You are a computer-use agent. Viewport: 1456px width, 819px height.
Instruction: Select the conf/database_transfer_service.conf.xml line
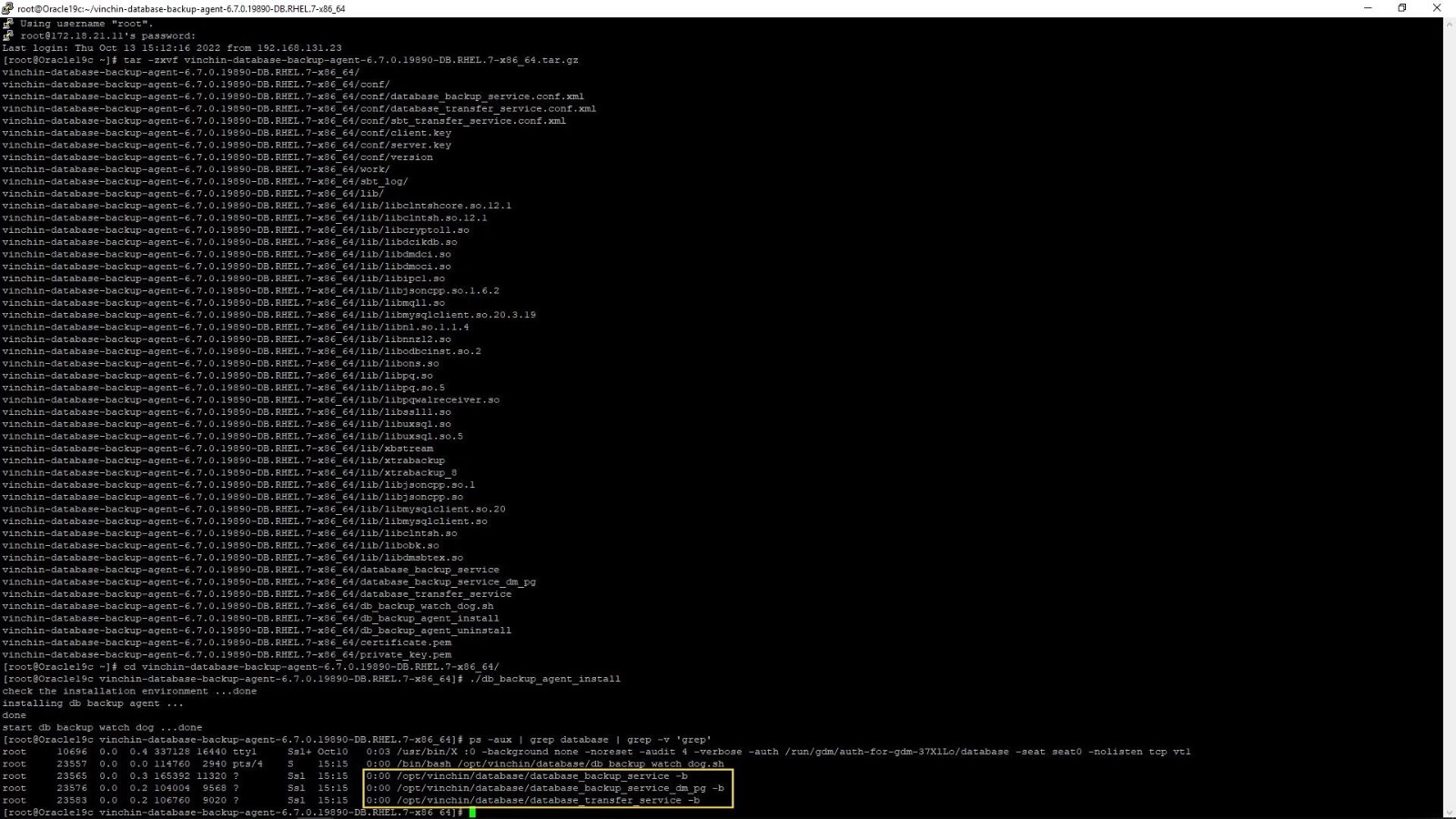point(299,108)
